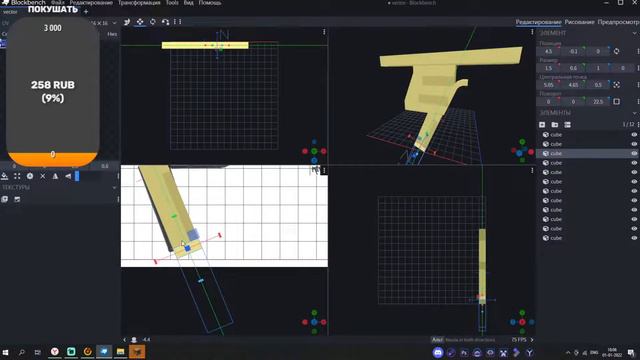Open the Windows Start menu
Screen dimensions: 640x360
point(5,352)
